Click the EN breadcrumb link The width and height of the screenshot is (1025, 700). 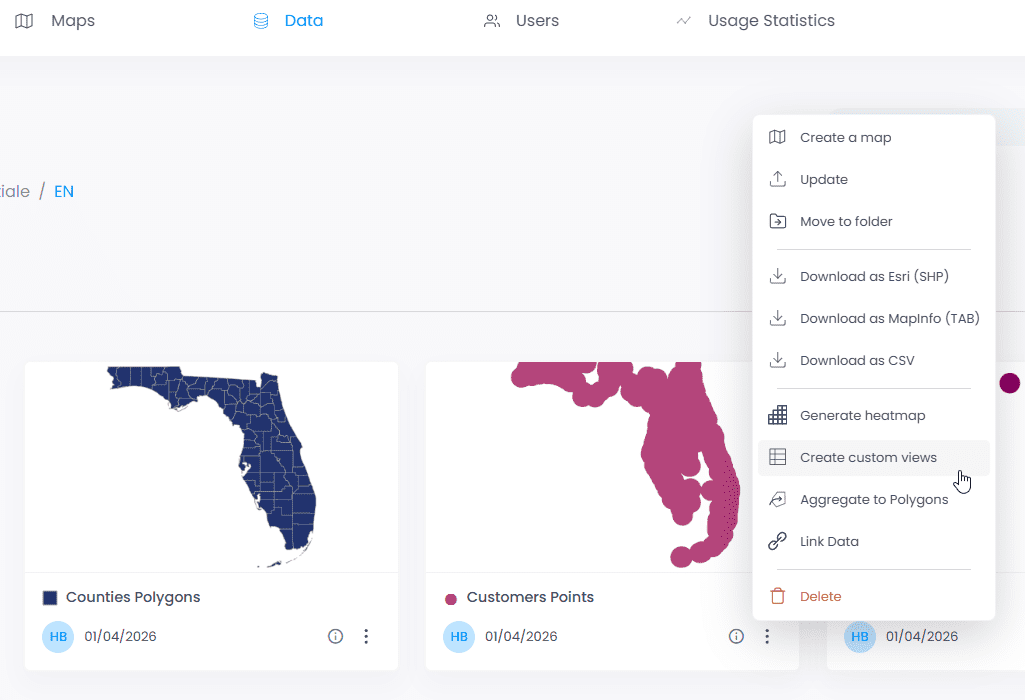click(64, 192)
